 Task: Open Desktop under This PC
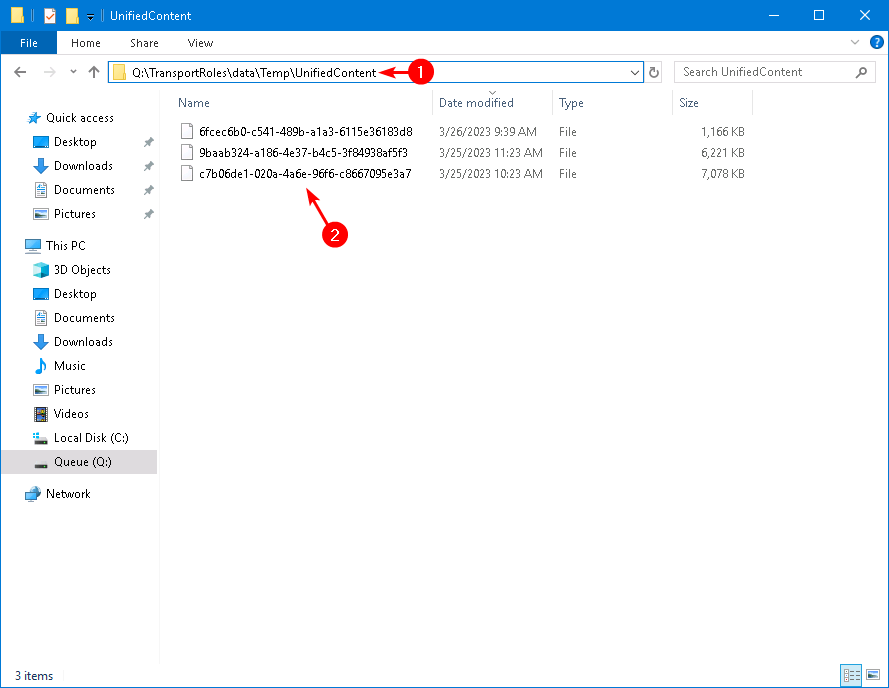pos(75,294)
